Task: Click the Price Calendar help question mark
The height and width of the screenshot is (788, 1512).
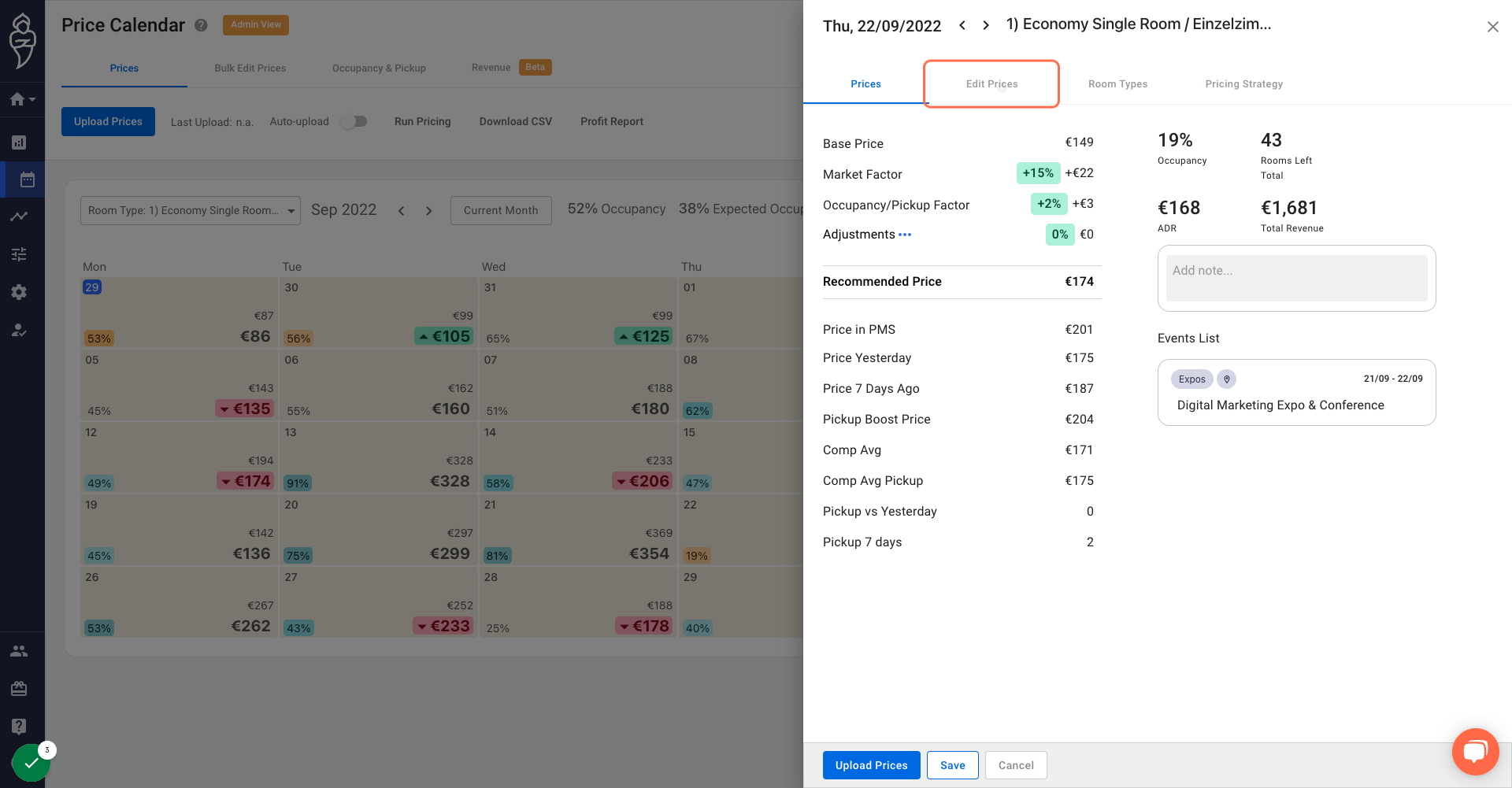Action: [x=201, y=25]
